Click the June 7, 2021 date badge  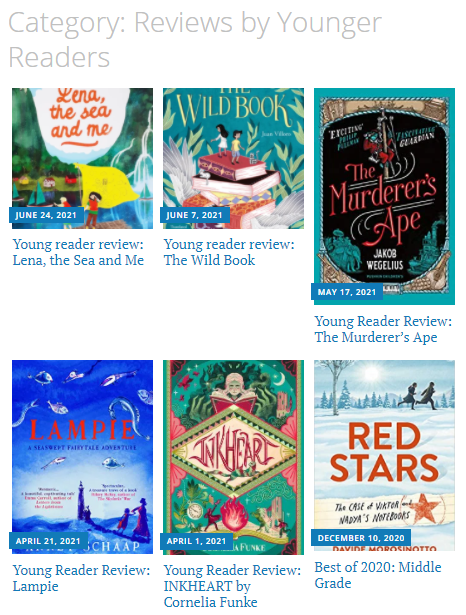(x=195, y=215)
